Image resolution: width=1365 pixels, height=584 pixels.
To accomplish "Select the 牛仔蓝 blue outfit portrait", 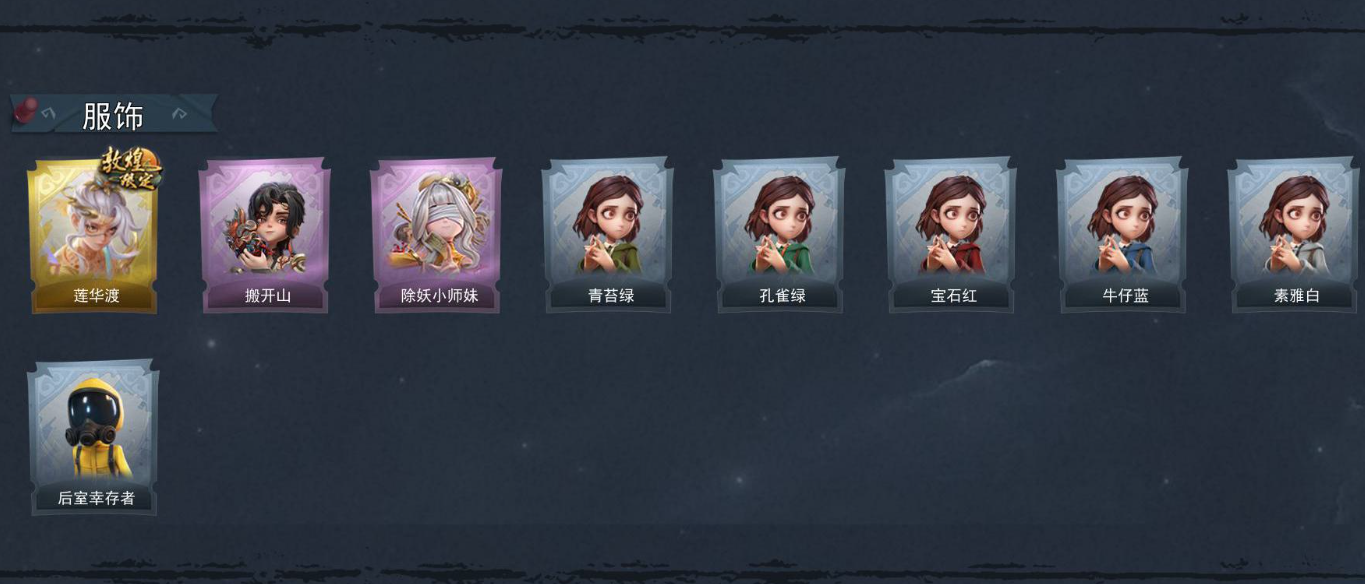I will [x=1122, y=235].
